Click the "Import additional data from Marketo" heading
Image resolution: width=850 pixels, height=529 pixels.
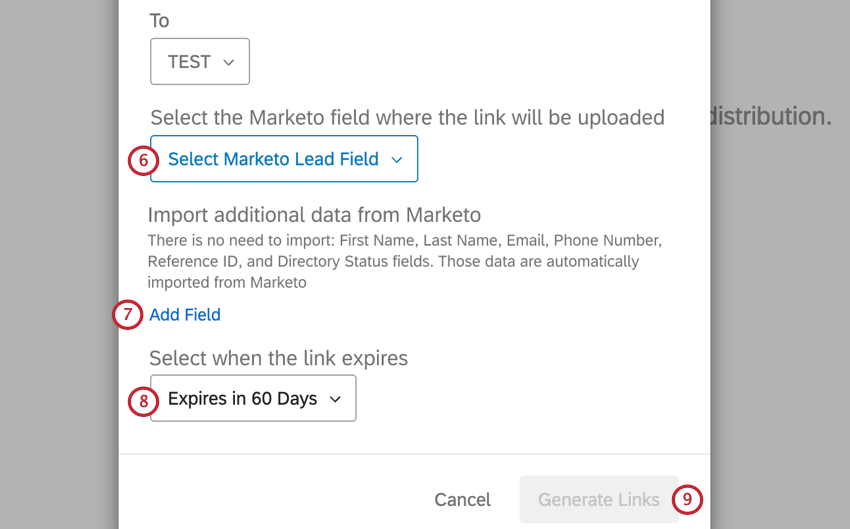[x=314, y=215]
